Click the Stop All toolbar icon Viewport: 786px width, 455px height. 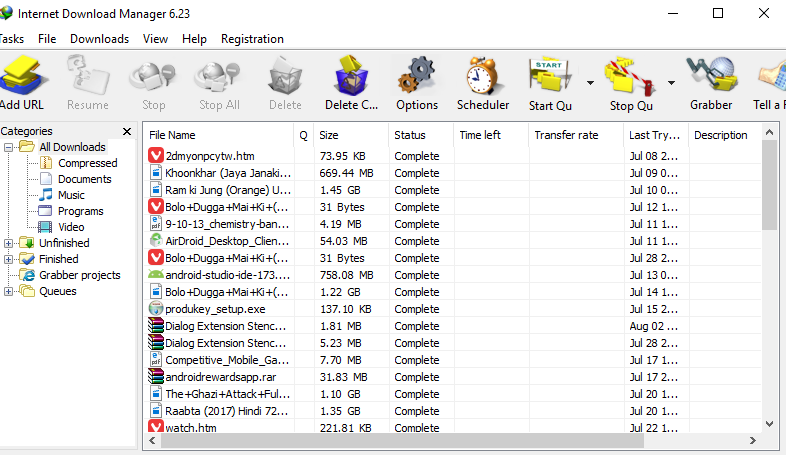click(x=219, y=78)
